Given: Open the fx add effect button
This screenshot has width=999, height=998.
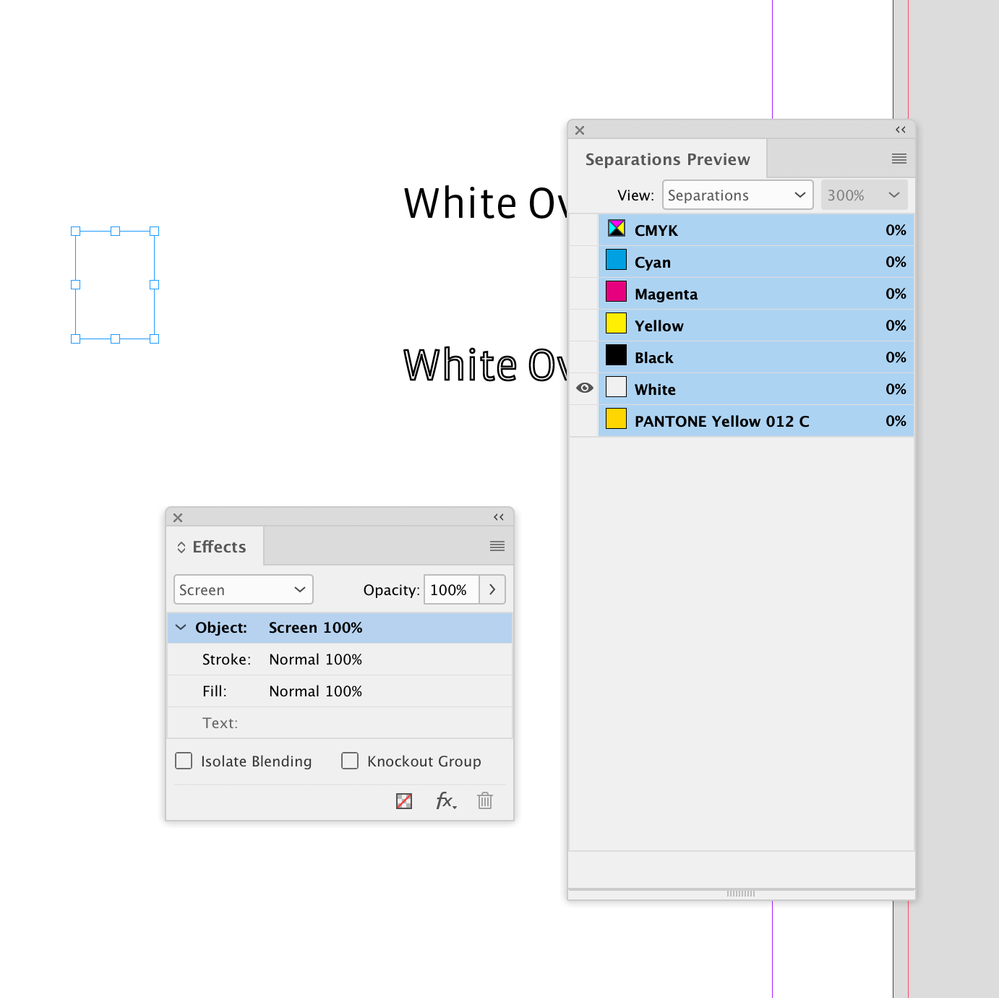Looking at the screenshot, I should pyautogui.click(x=445, y=801).
